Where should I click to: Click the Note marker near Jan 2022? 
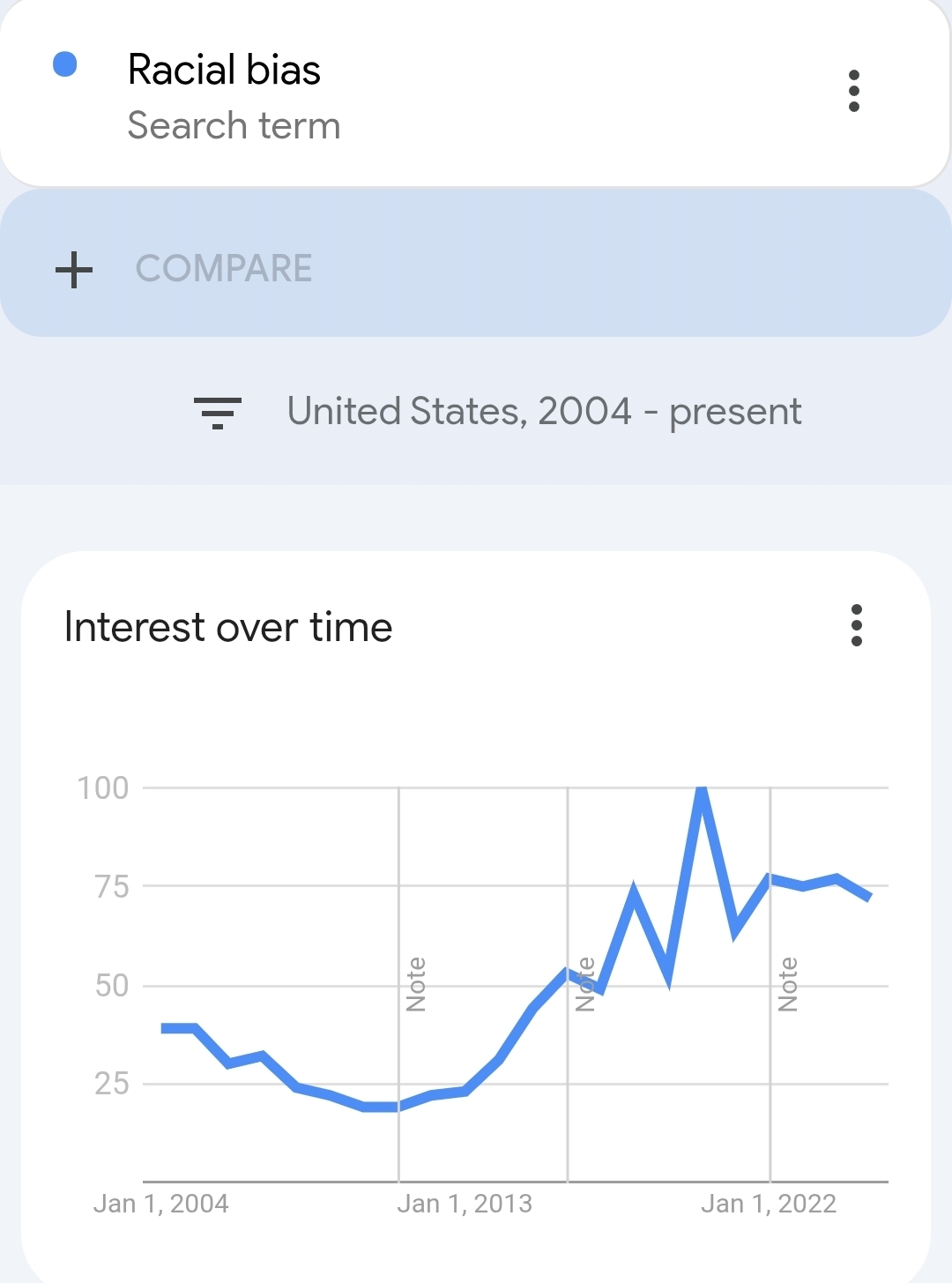pyautogui.click(x=788, y=984)
